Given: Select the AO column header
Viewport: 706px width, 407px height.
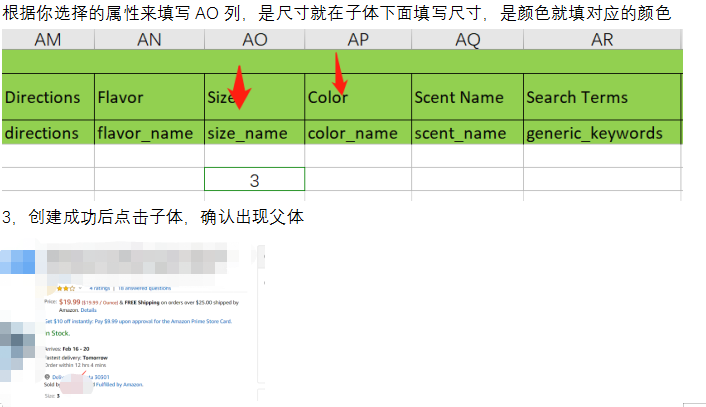Looking at the screenshot, I should click(x=254, y=40).
